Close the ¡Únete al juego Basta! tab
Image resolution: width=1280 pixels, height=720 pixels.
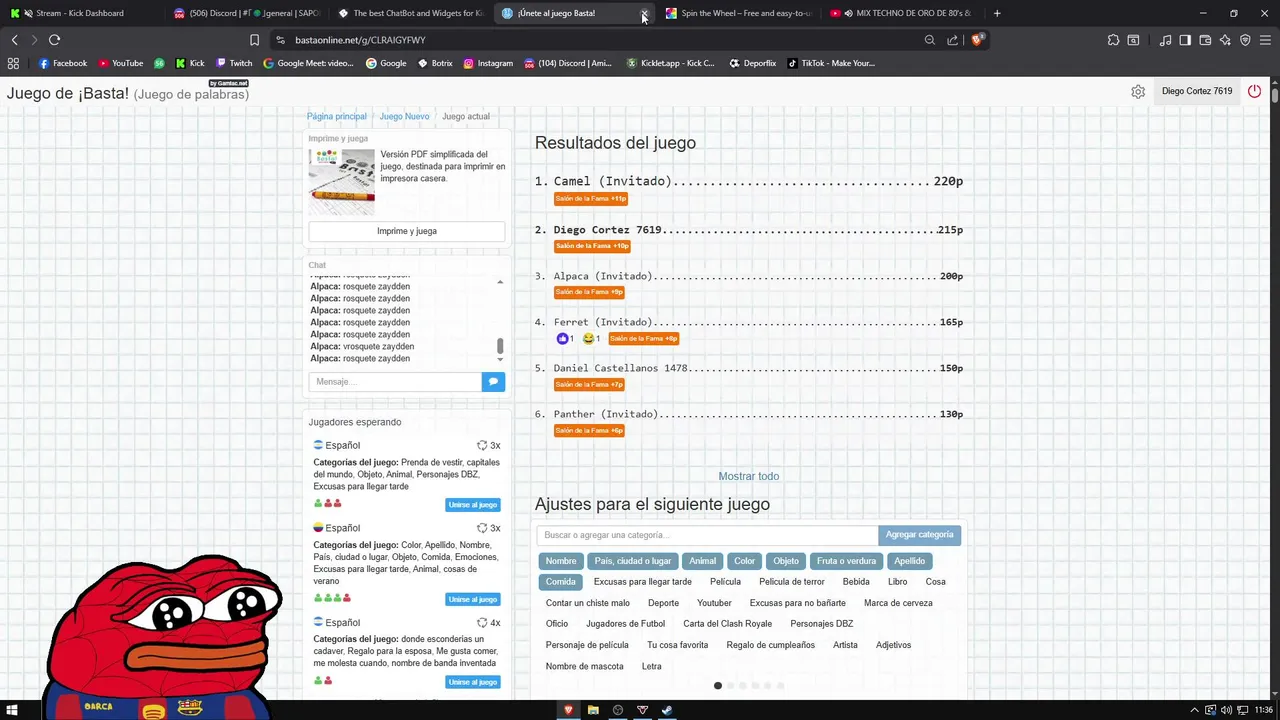tap(644, 13)
